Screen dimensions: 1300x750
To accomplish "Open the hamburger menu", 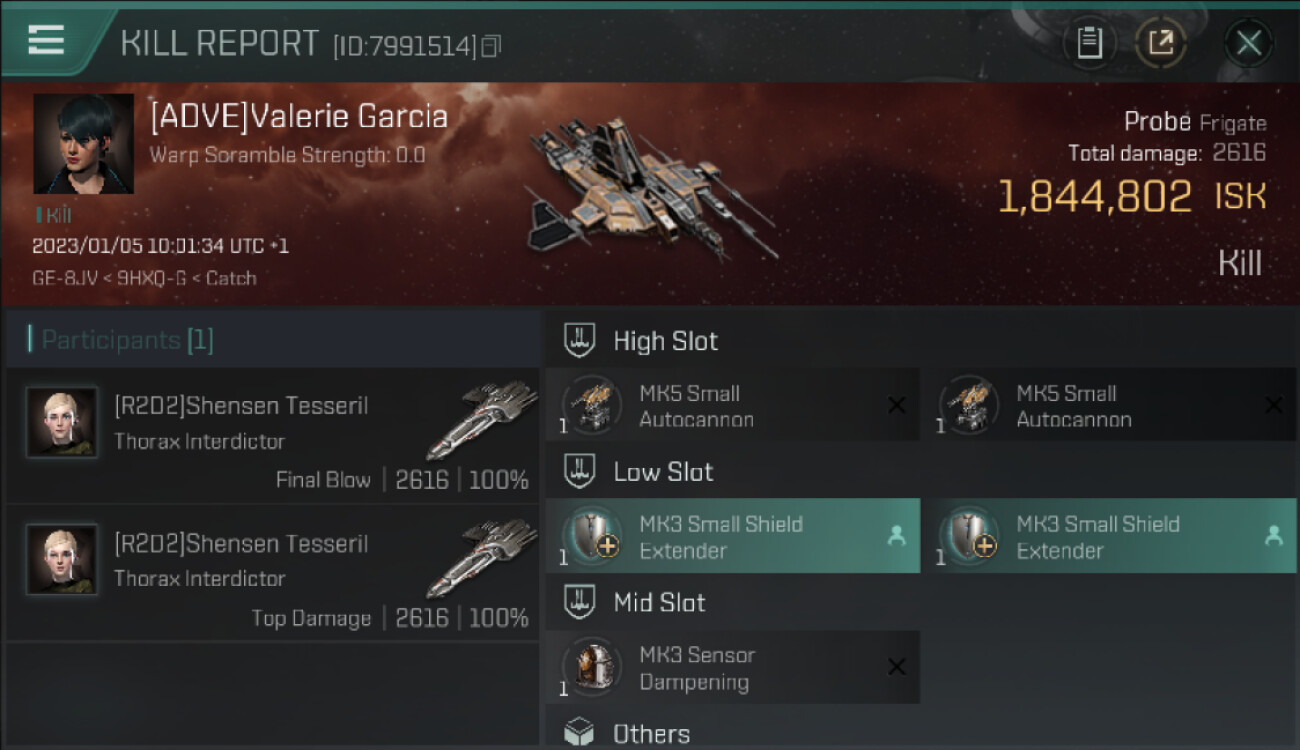I will [x=46, y=40].
